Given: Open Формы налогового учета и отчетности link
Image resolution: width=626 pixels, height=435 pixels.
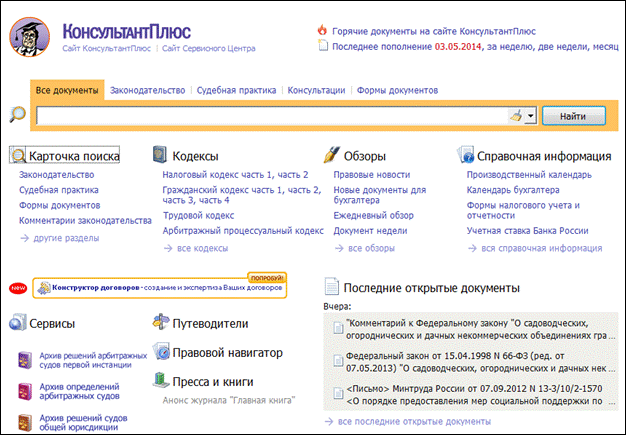Looking at the screenshot, I should click(x=523, y=210).
